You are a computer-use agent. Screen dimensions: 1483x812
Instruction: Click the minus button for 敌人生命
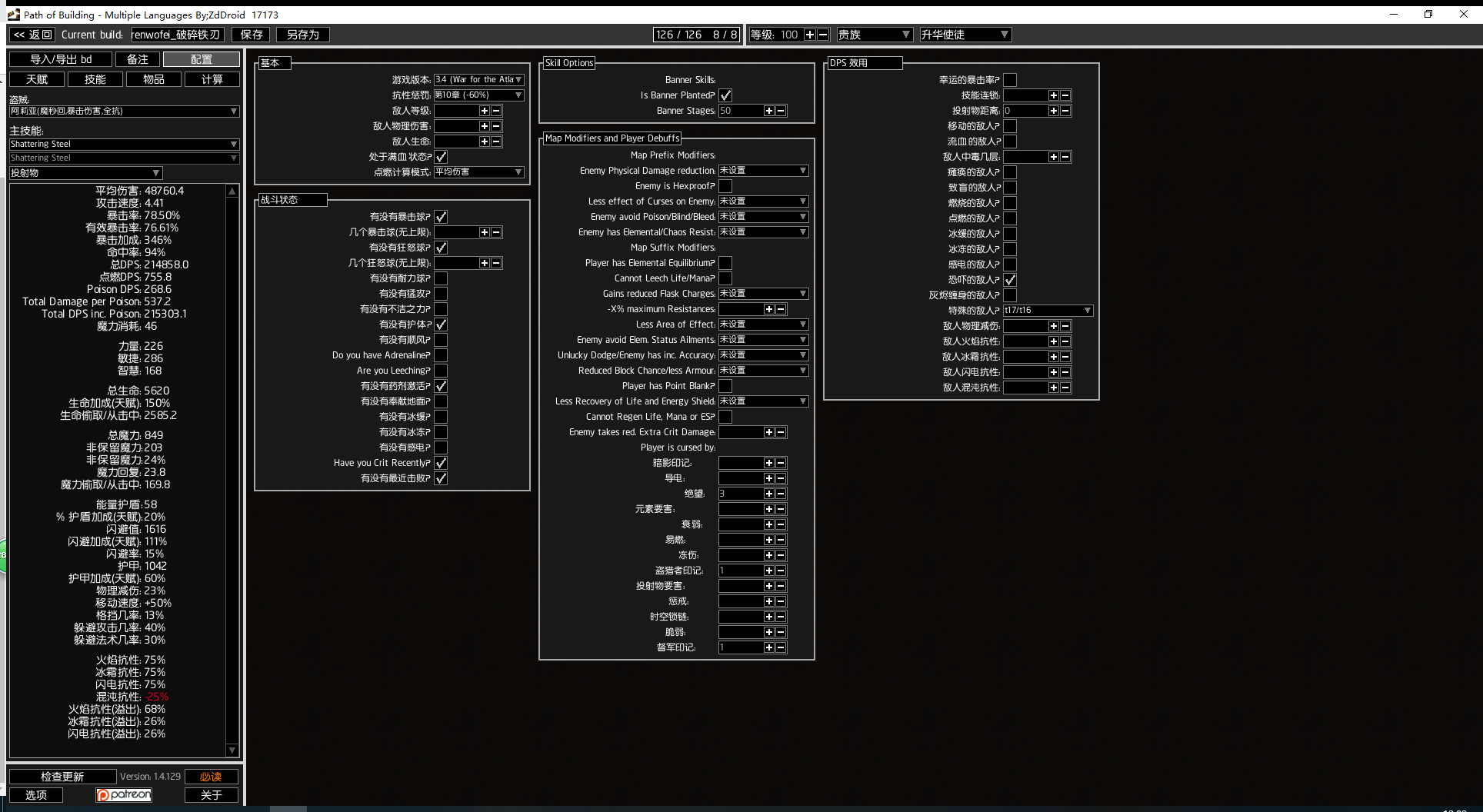point(496,141)
